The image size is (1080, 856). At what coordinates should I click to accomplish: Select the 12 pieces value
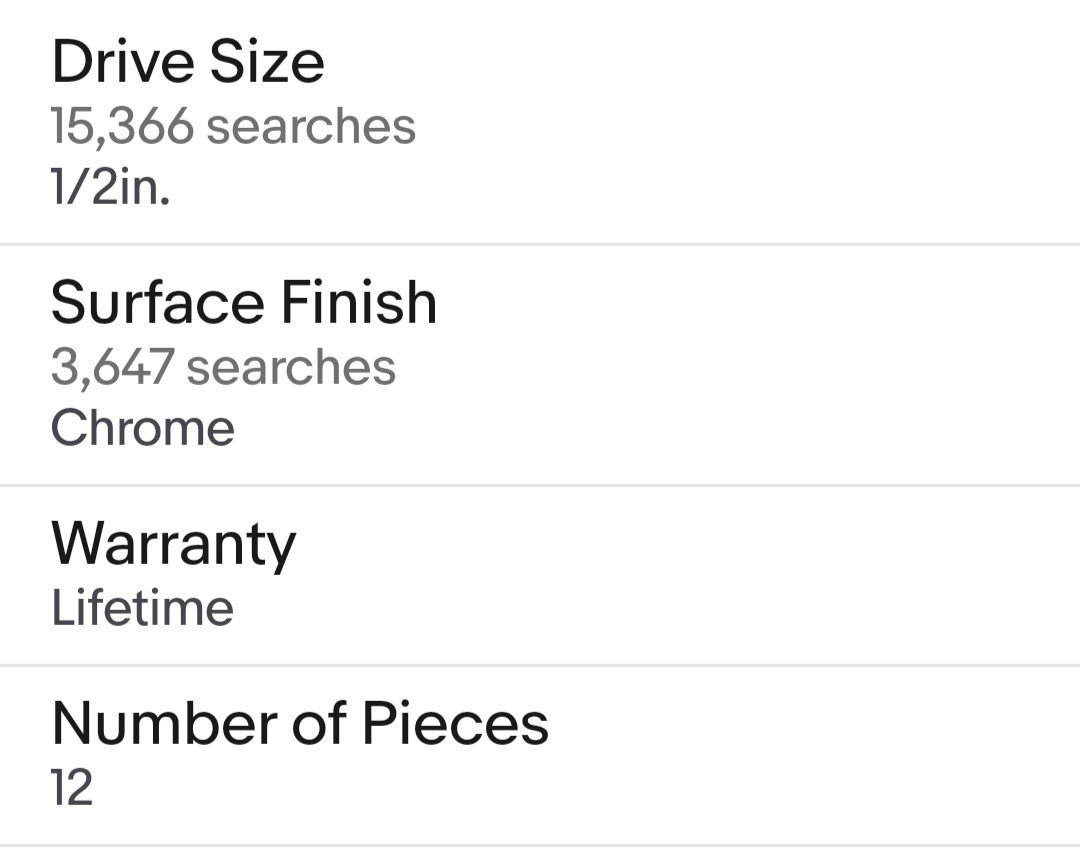72,788
